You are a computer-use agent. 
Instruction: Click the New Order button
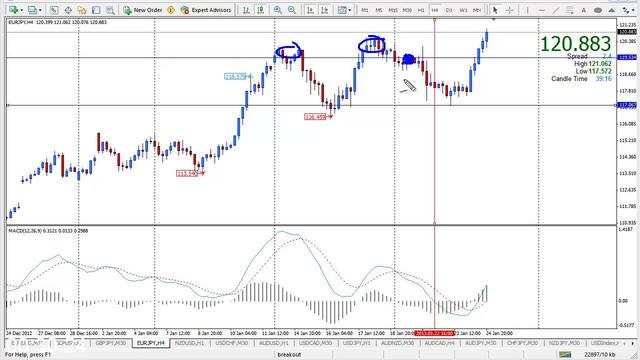(x=143, y=10)
